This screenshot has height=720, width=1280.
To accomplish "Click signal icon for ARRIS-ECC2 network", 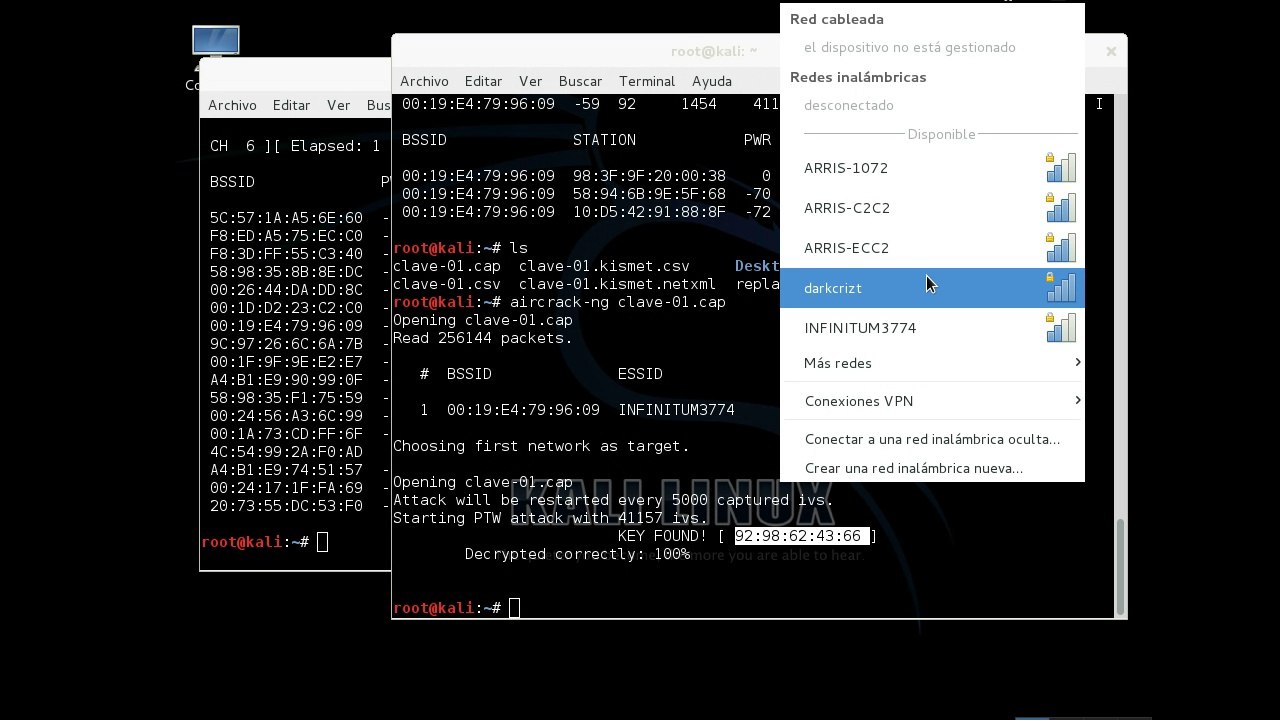I will click(1061, 248).
